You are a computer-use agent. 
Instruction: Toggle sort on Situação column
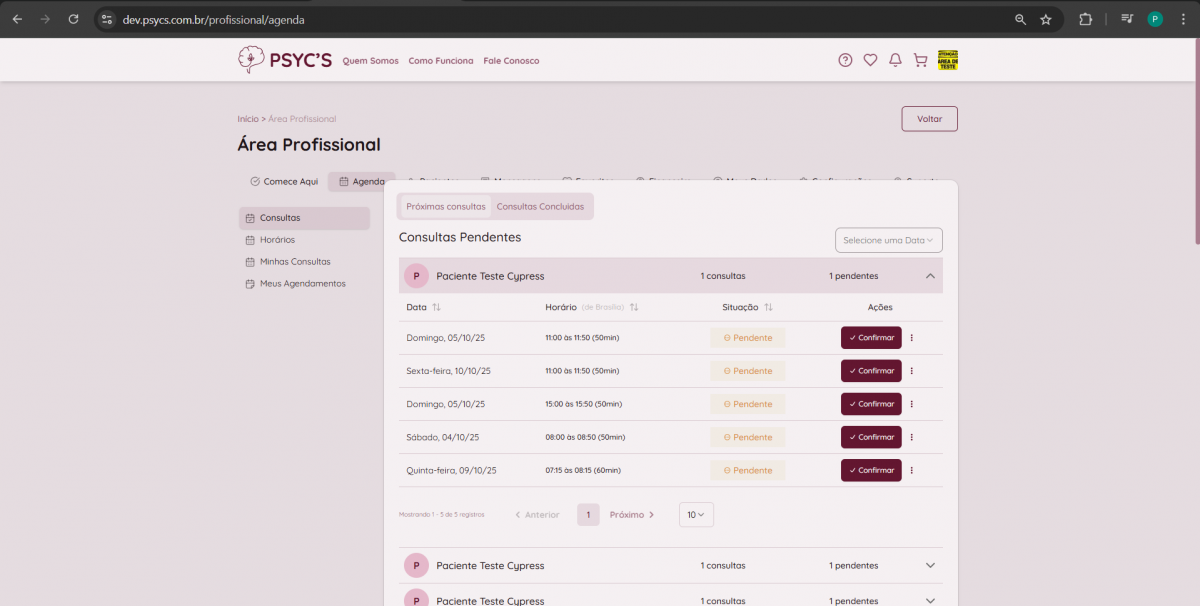768,307
